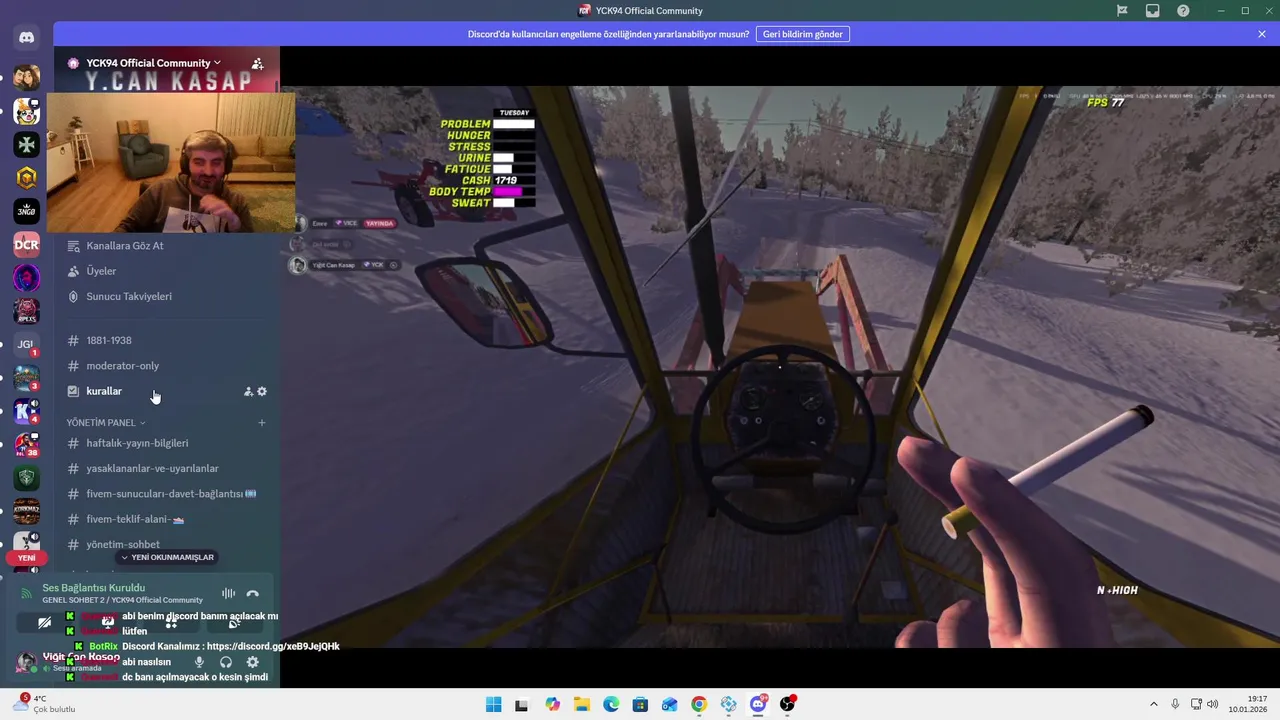Open the JGI server icon

(x=27, y=344)
